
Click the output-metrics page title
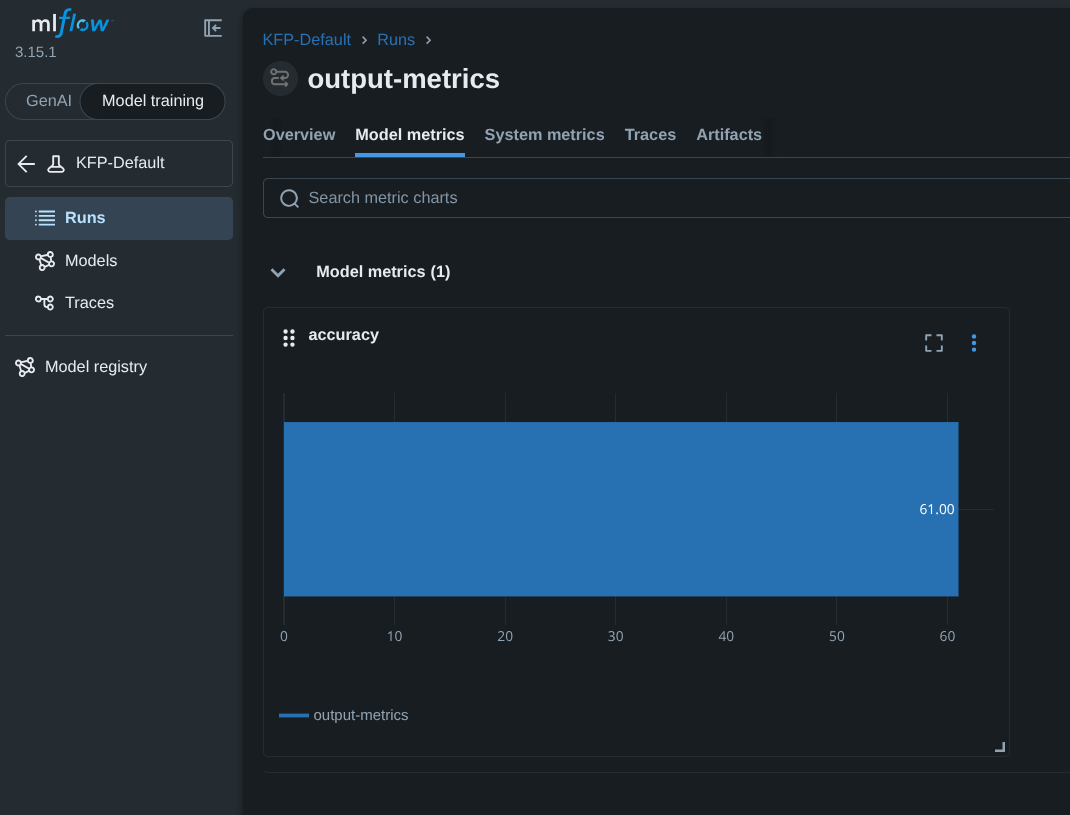coord(403,79)
